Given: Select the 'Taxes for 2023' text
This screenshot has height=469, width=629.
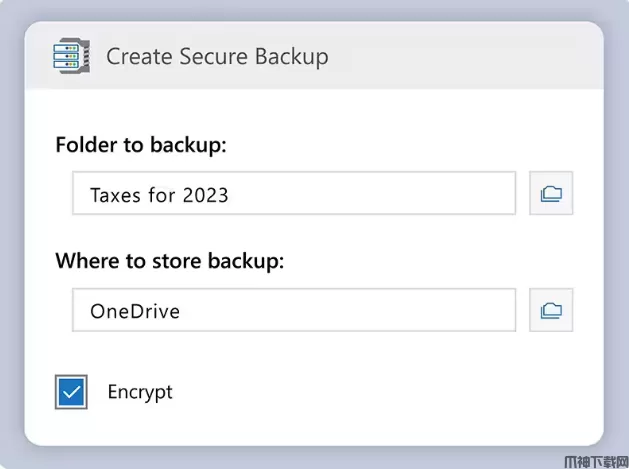Looking at the screenshot, I should [159, 195].
